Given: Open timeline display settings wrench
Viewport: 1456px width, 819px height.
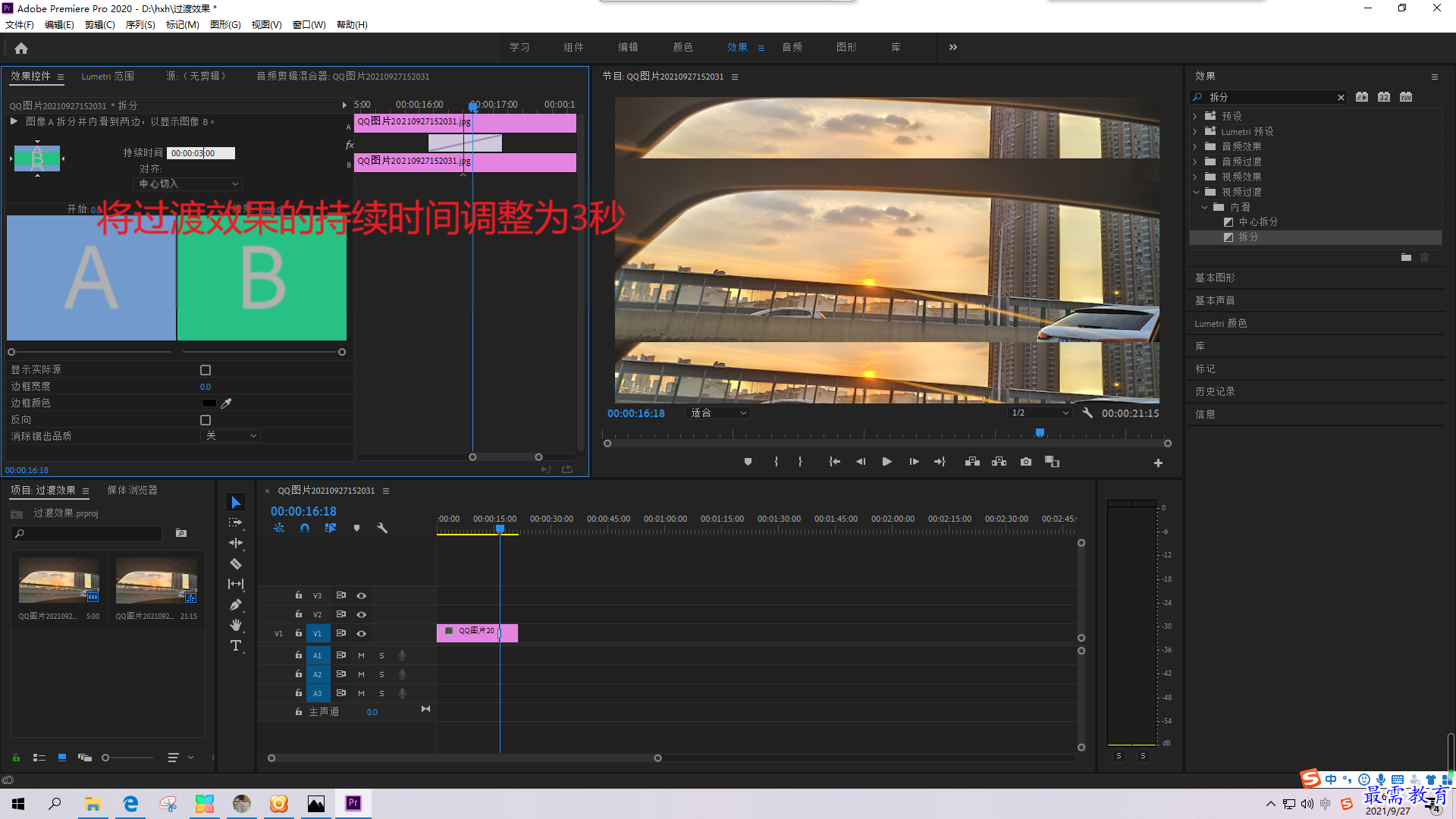Looking at the screenshot, I should [x=382, y=528].
